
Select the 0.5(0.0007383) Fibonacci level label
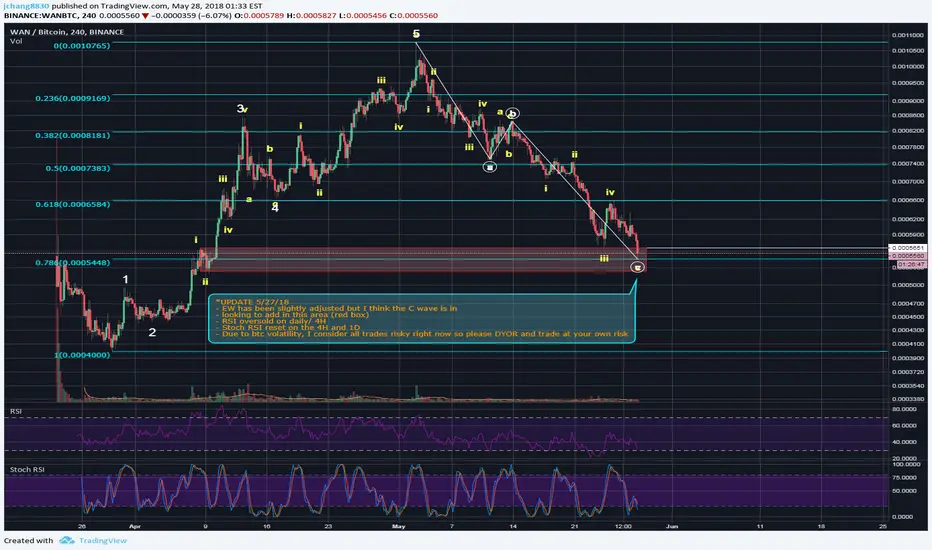coord(77,168)
